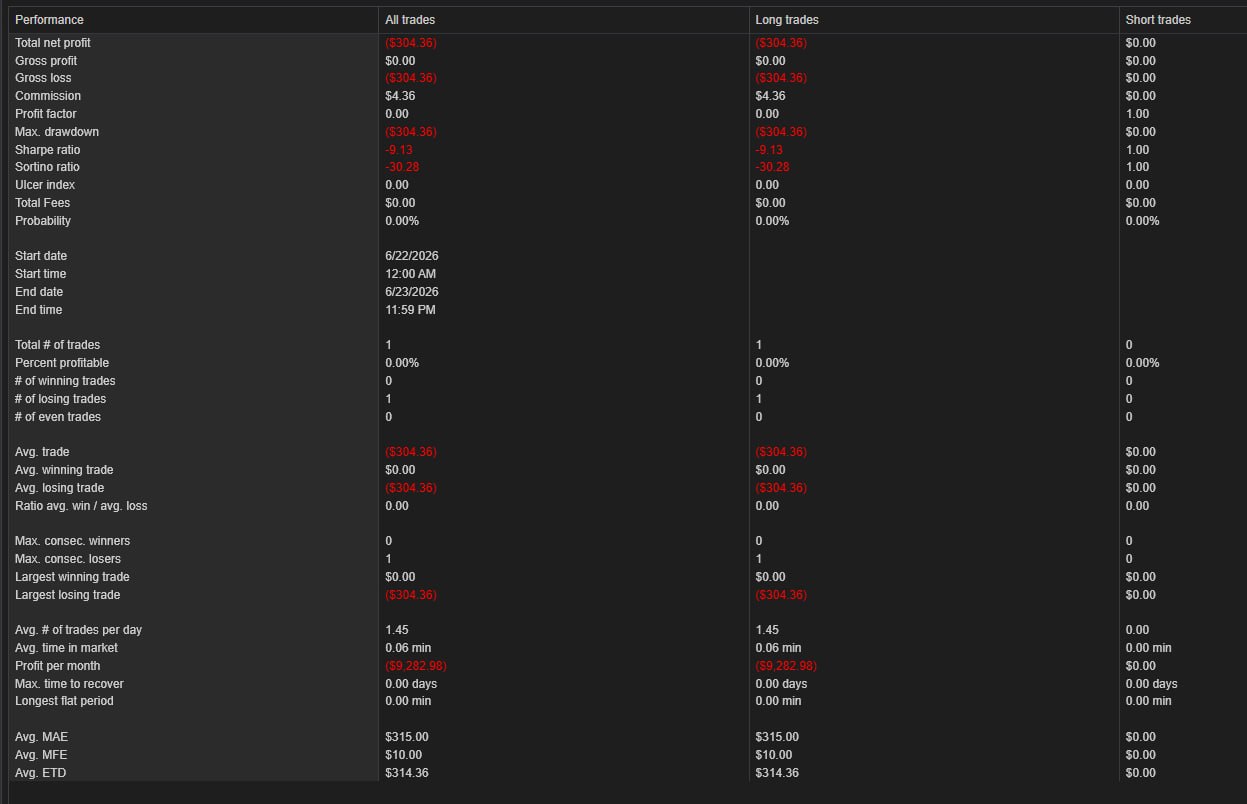Select the Avg. losing trade label
The image size is (1247, 804).
[60, 488]
